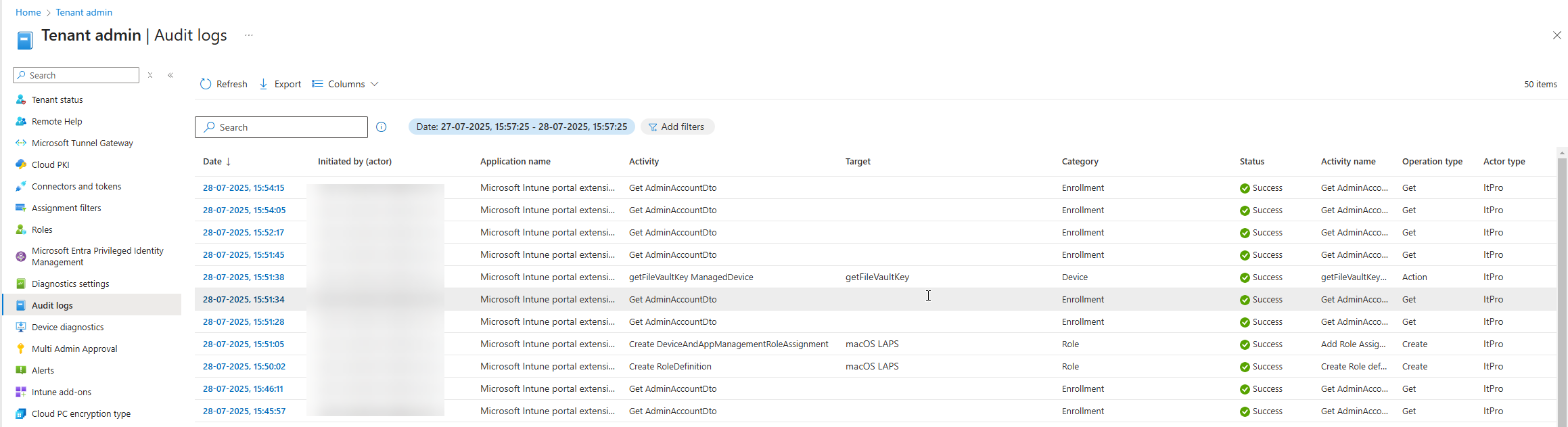The image size is (1568, 427).
Task: Click the Diagnostics settings icon
Action: 21,284
